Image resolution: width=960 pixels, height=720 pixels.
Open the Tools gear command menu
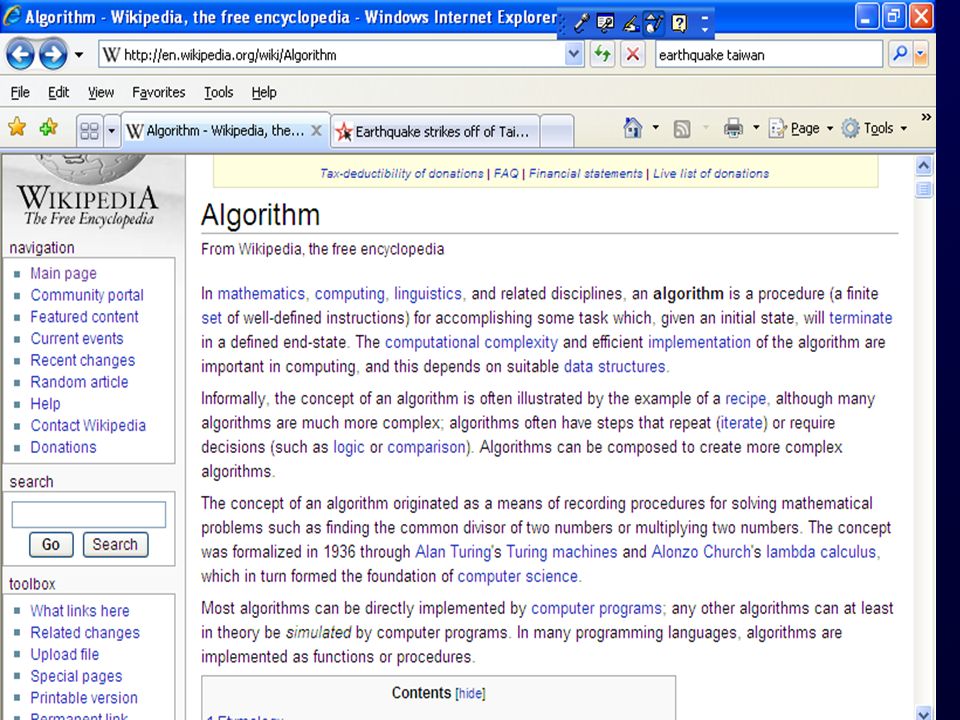coord(874,128)
